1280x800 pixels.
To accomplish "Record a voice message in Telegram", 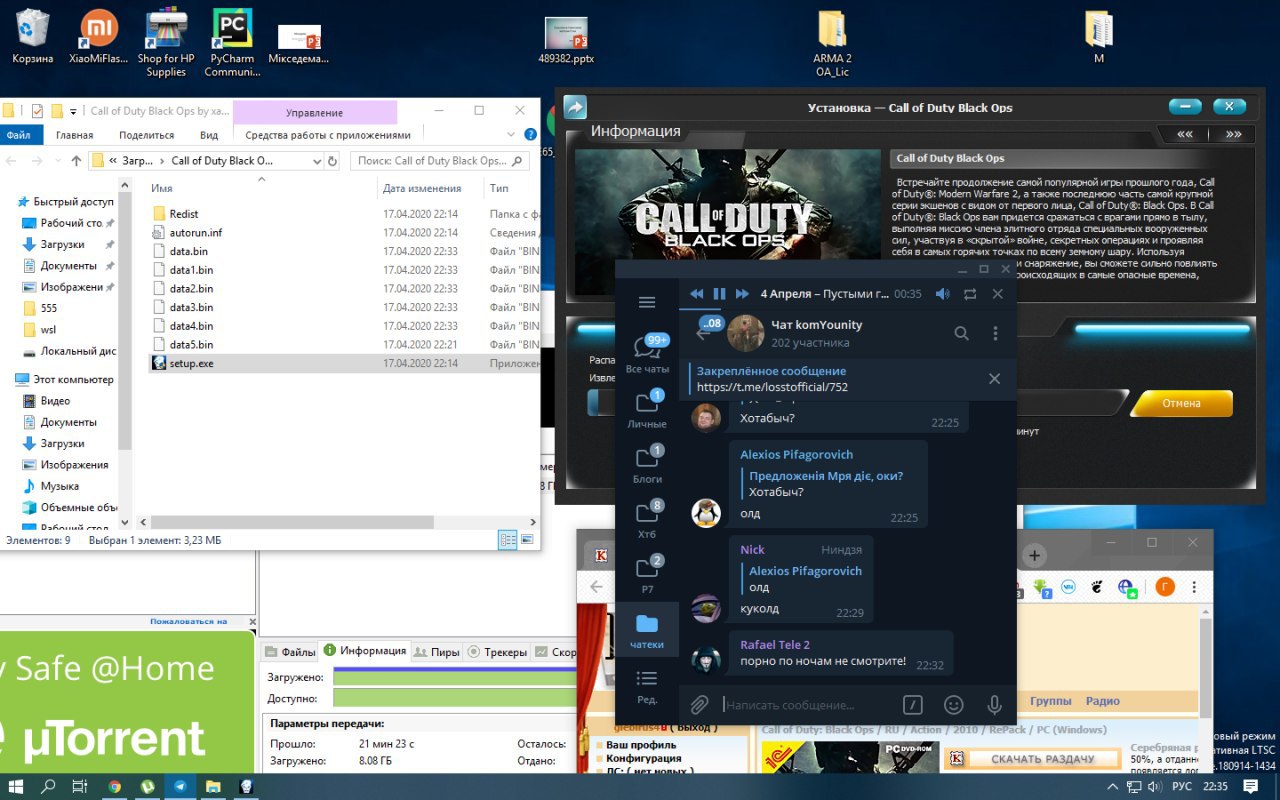I will pos(994,704).
